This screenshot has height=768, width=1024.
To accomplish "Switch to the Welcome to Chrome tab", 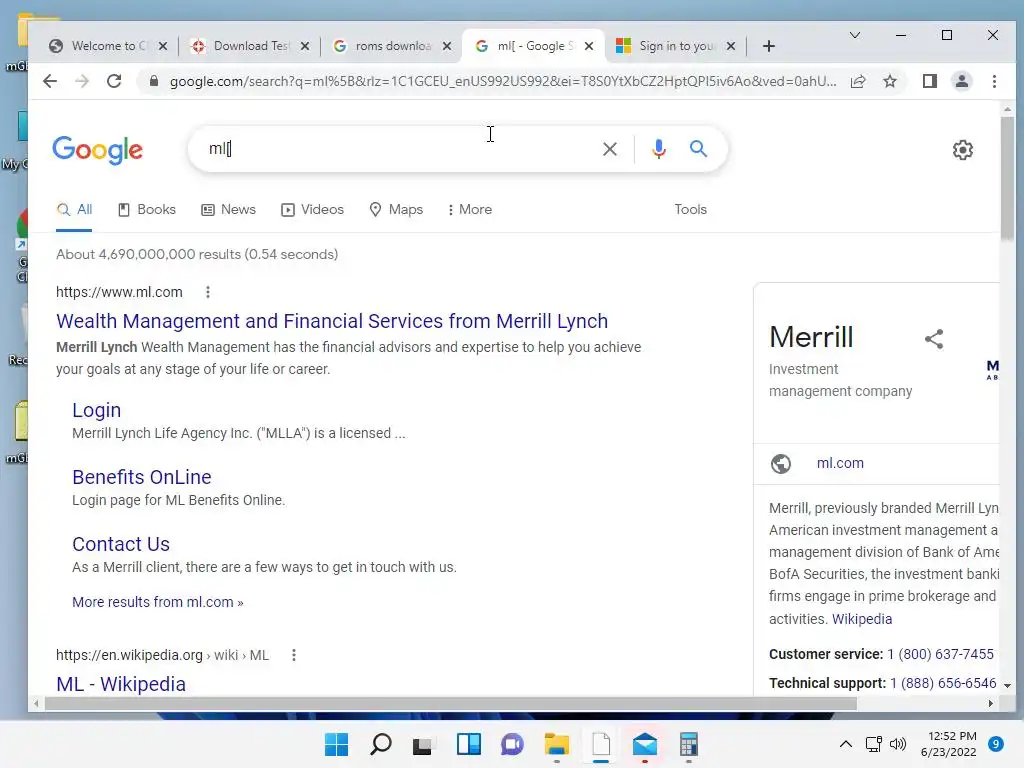I will (108, 46).
